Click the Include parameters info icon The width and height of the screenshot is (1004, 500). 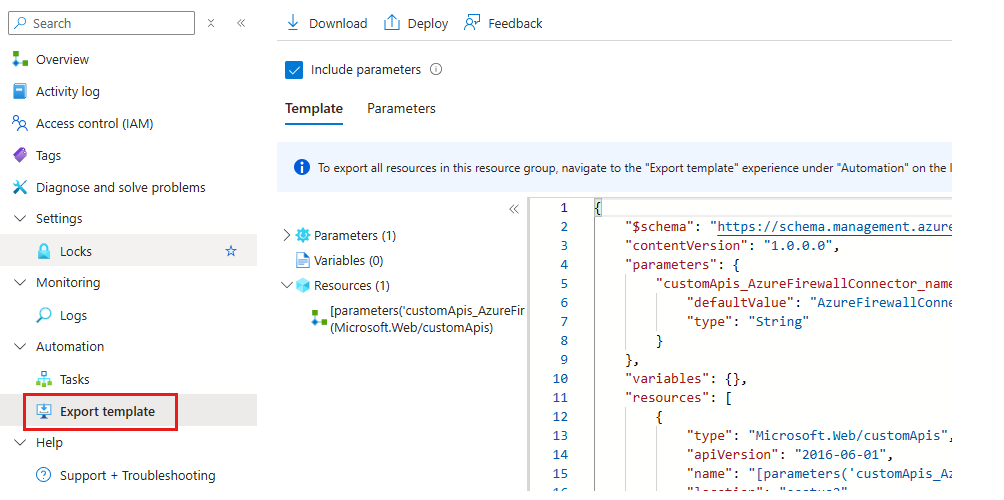click(x=436, y=69)
